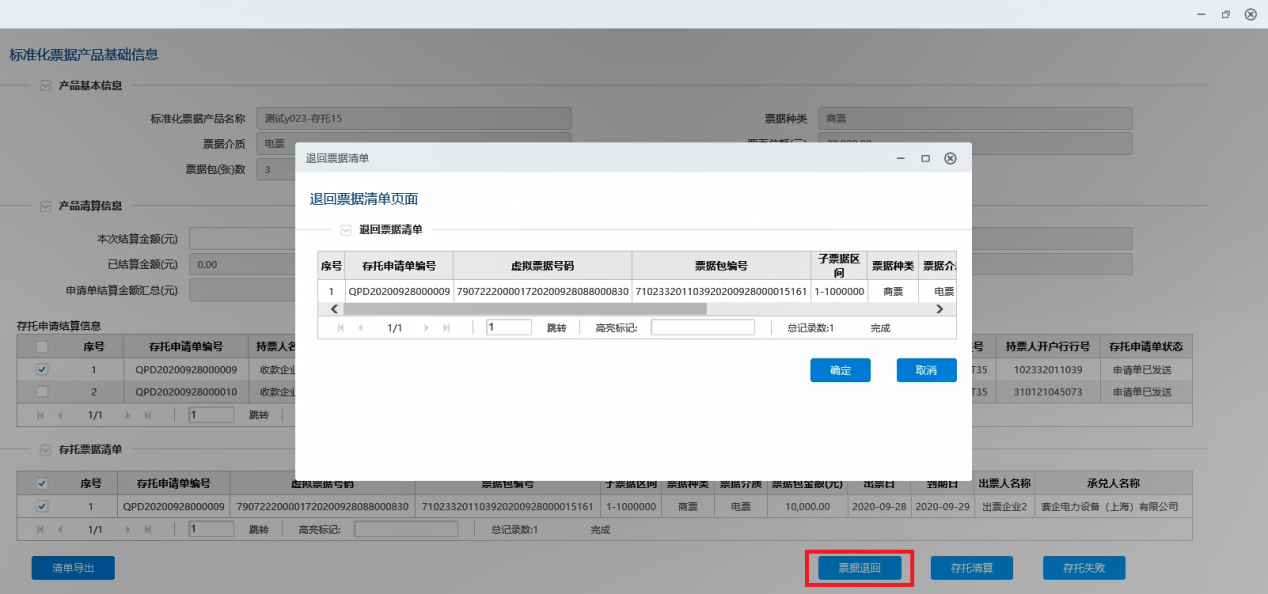
Task: Click the 本次结算金额(元) field
Action: click(242, 239)
